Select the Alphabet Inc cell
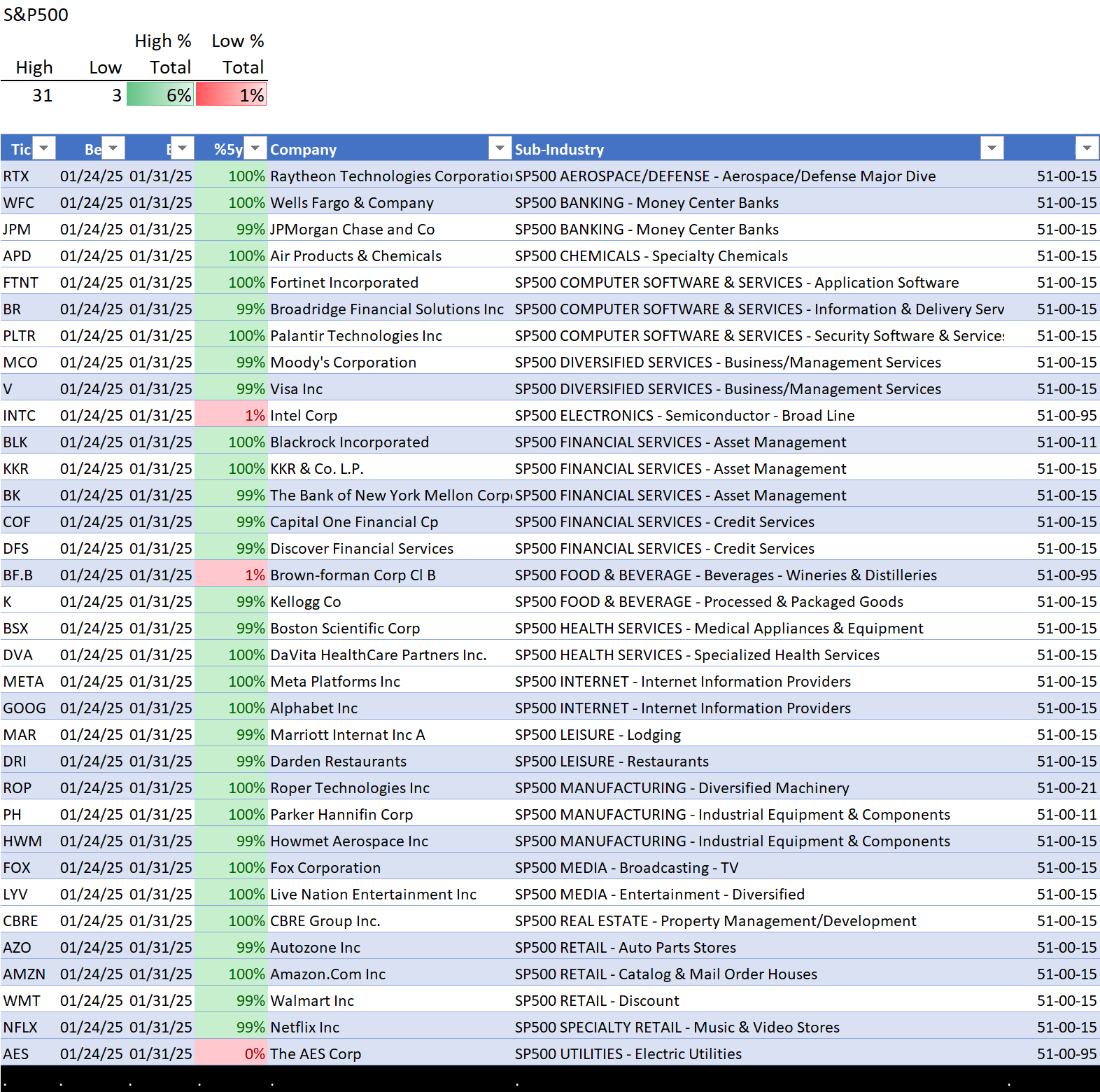Image resolution: width=1100 pixels, height=1092 pixels. click(x=390, y=708)
